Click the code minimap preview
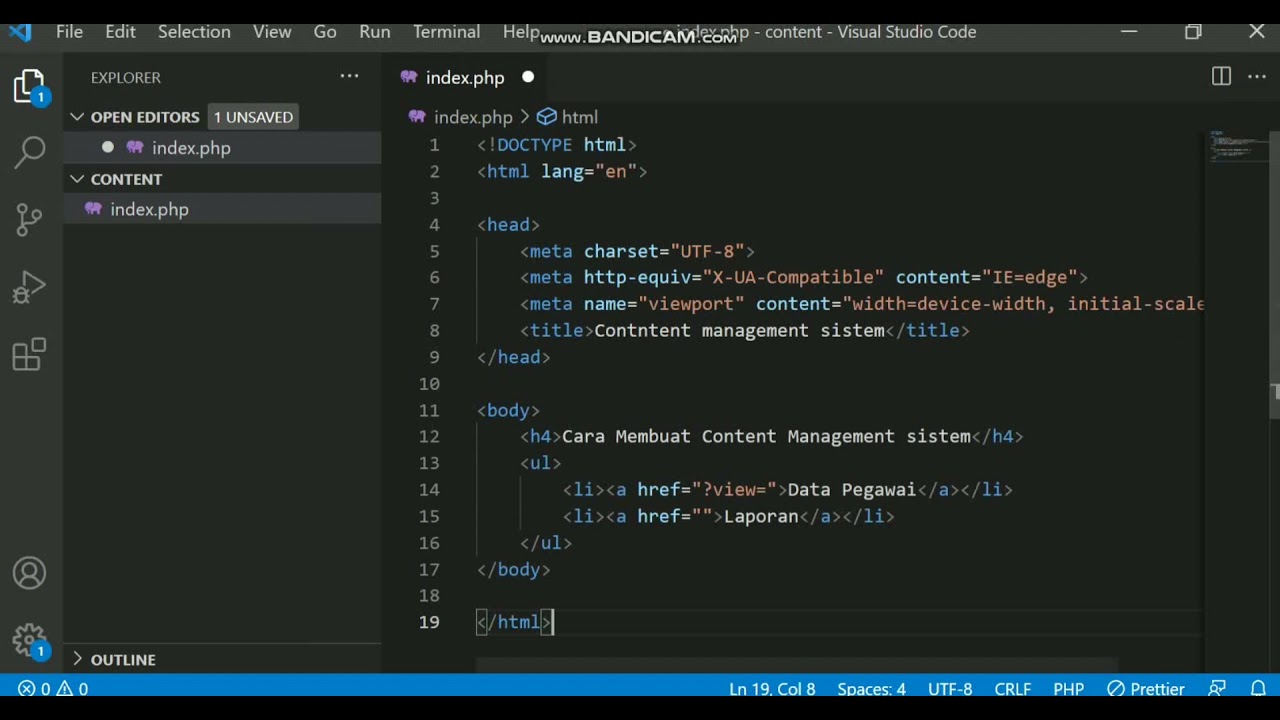This screenshot has width=1280, height=720. point(1237,147)
